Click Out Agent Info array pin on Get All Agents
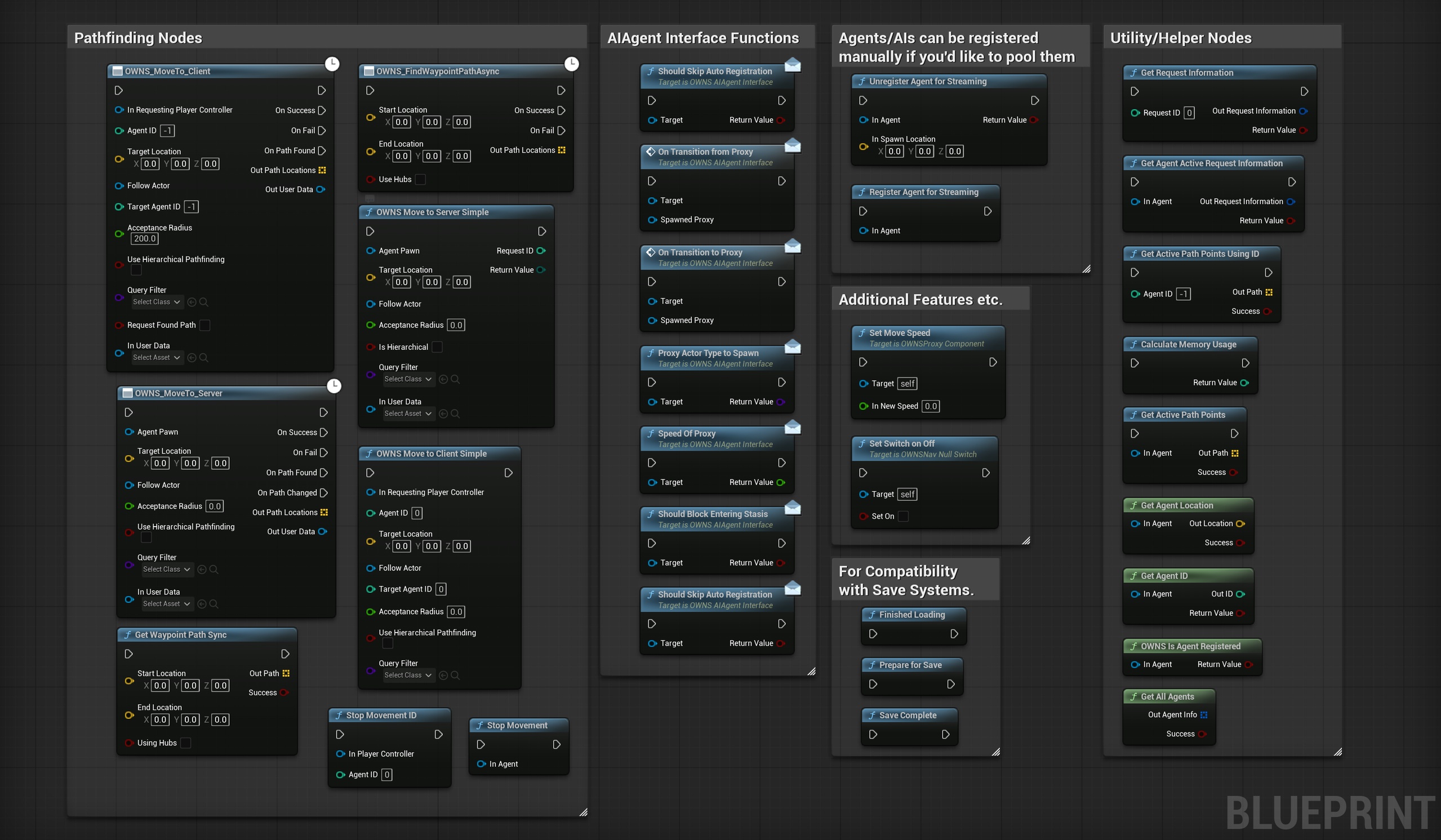This screenshot has height=840, width=1441. (x=1204, y=715)
